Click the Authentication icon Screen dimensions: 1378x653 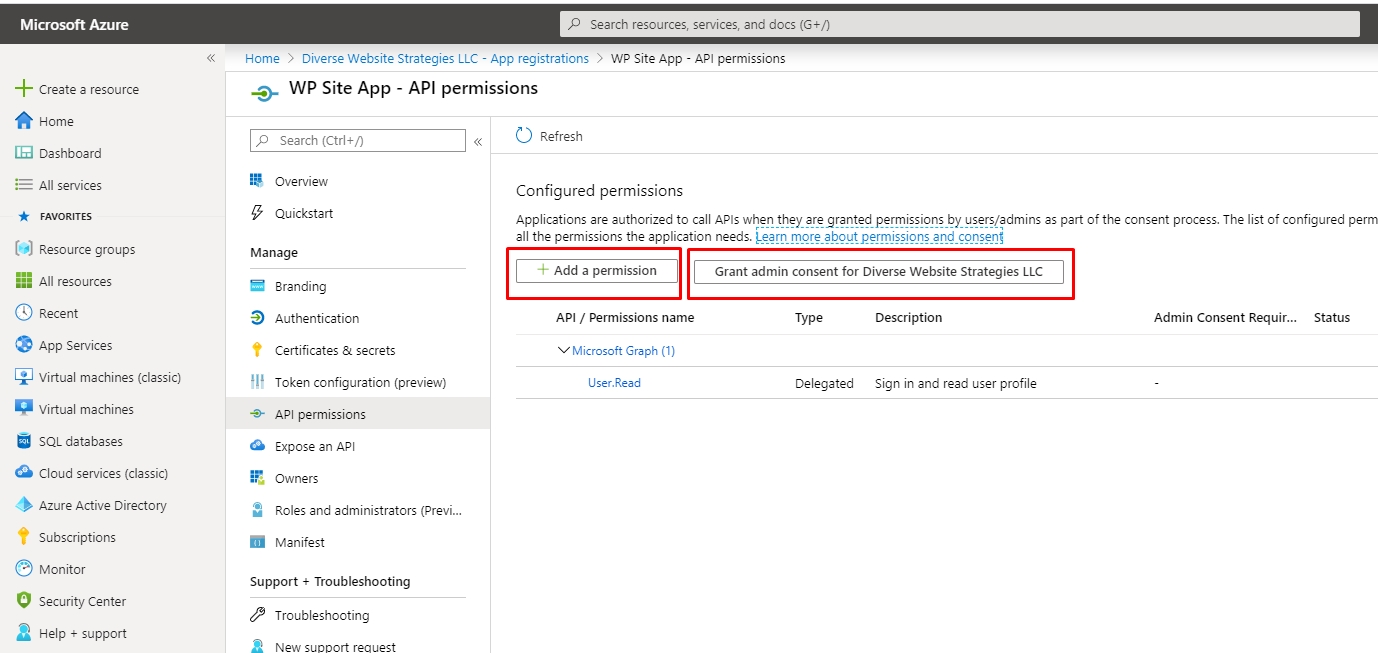point(257,318)
